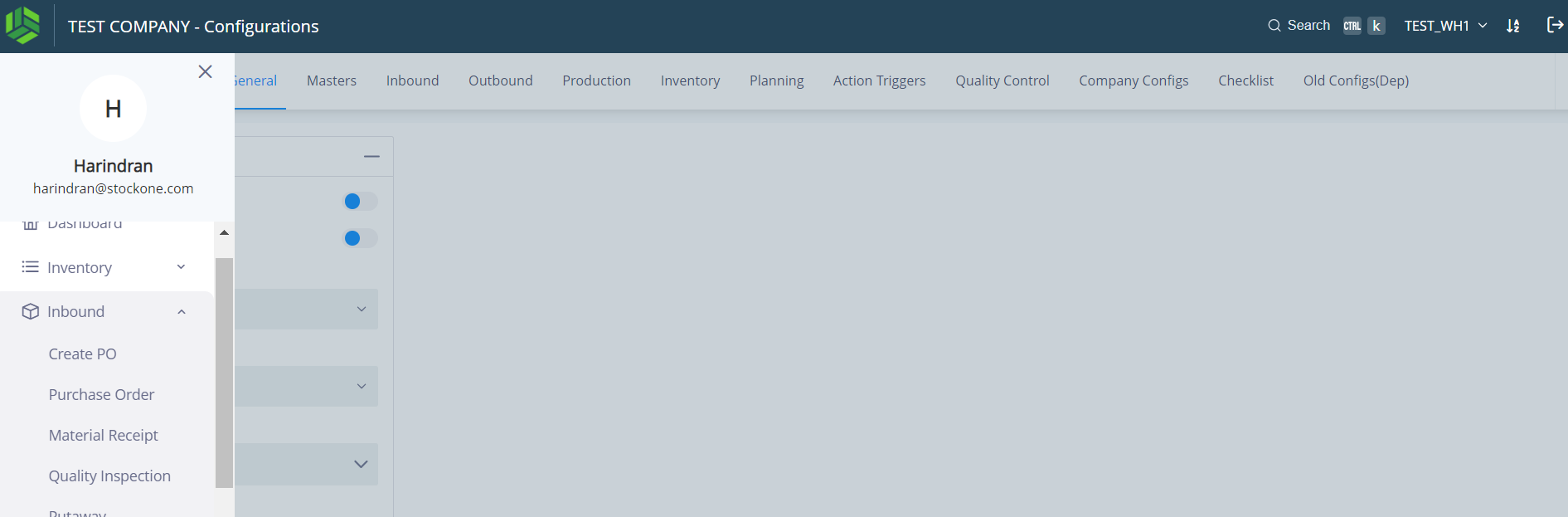Open Create PO in the sidebar
Image resolution: width=1568 pixels, height=517 pixels.
click(x=82, y=354)
